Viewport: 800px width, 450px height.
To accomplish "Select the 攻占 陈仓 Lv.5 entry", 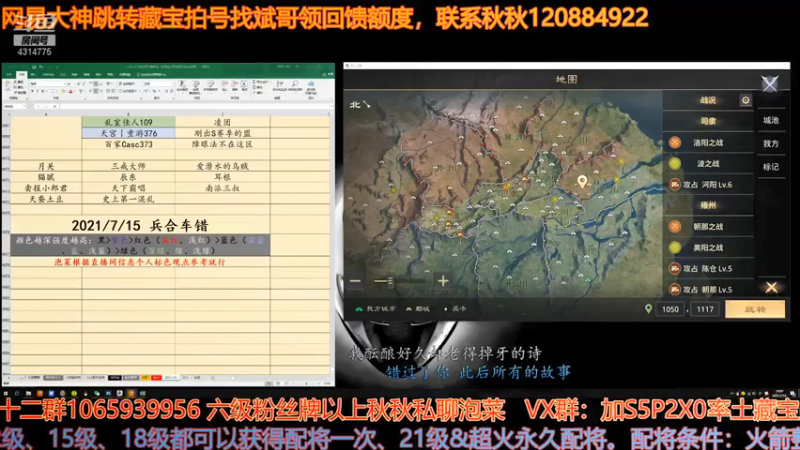I will pyautogui.click(x=708, y=268).
